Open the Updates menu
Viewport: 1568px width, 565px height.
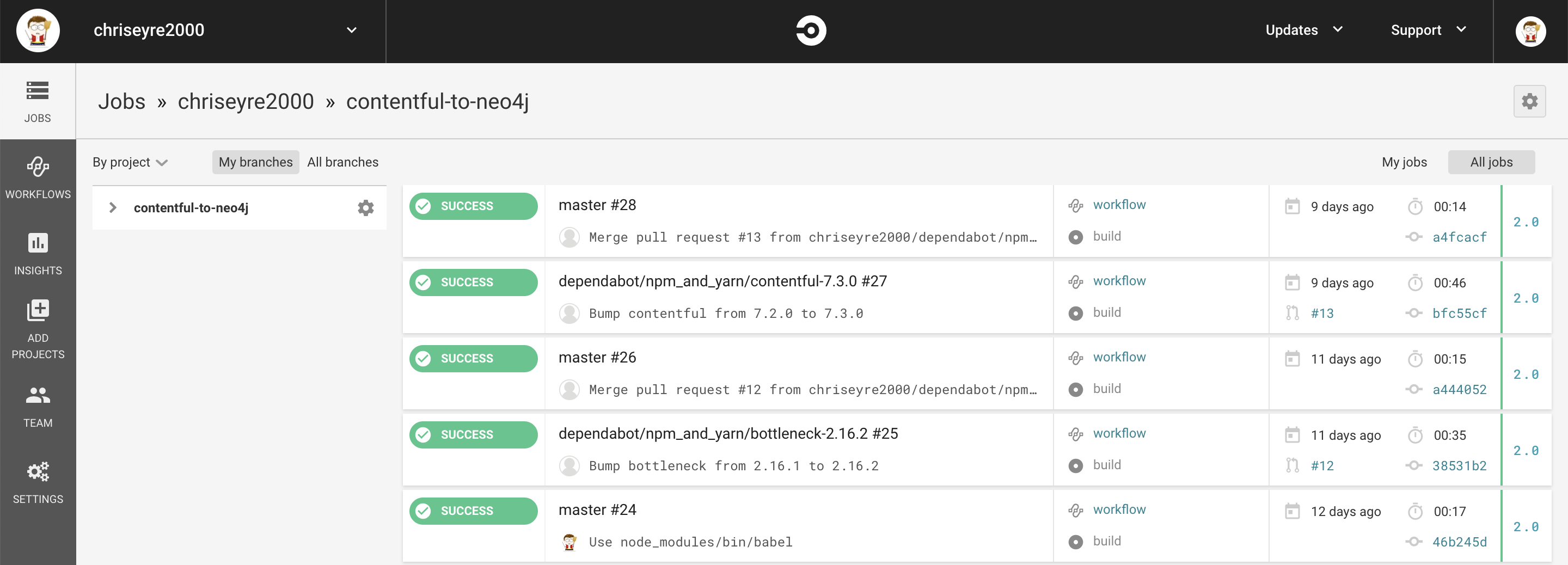pyautogui.click(x=1303, y=30)
